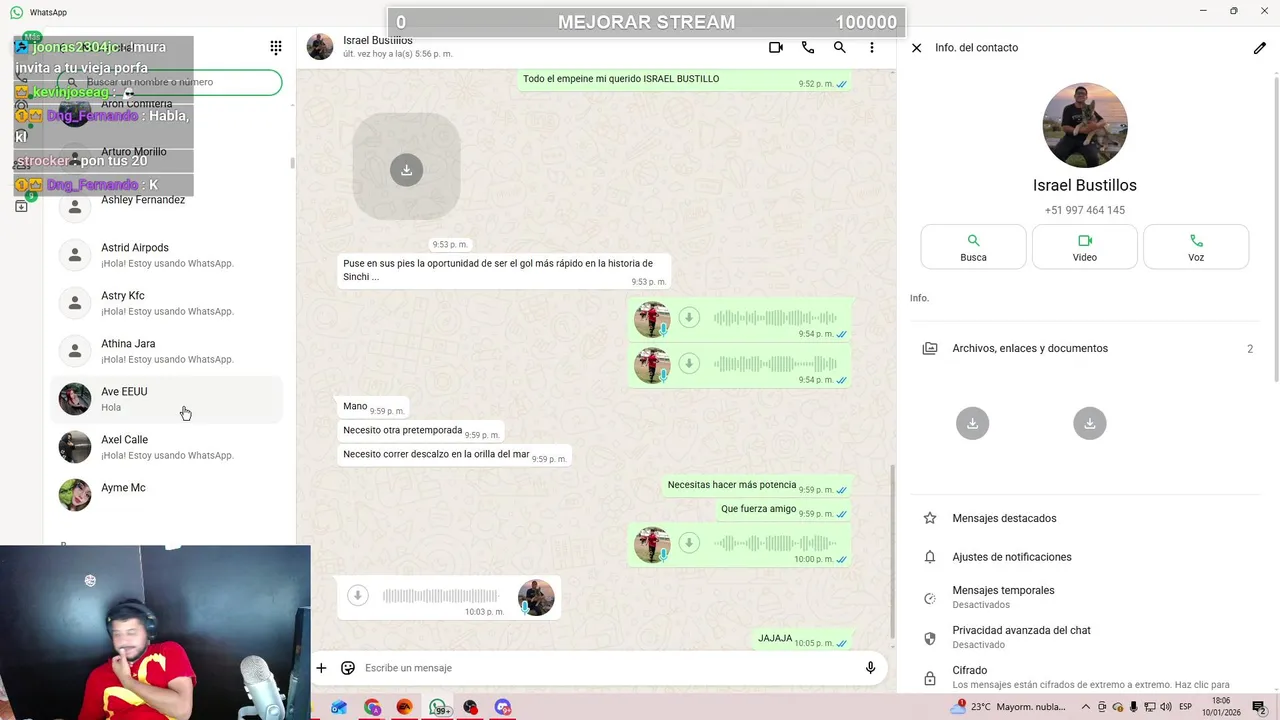Select contact Ayme Mc

point(167,495)
